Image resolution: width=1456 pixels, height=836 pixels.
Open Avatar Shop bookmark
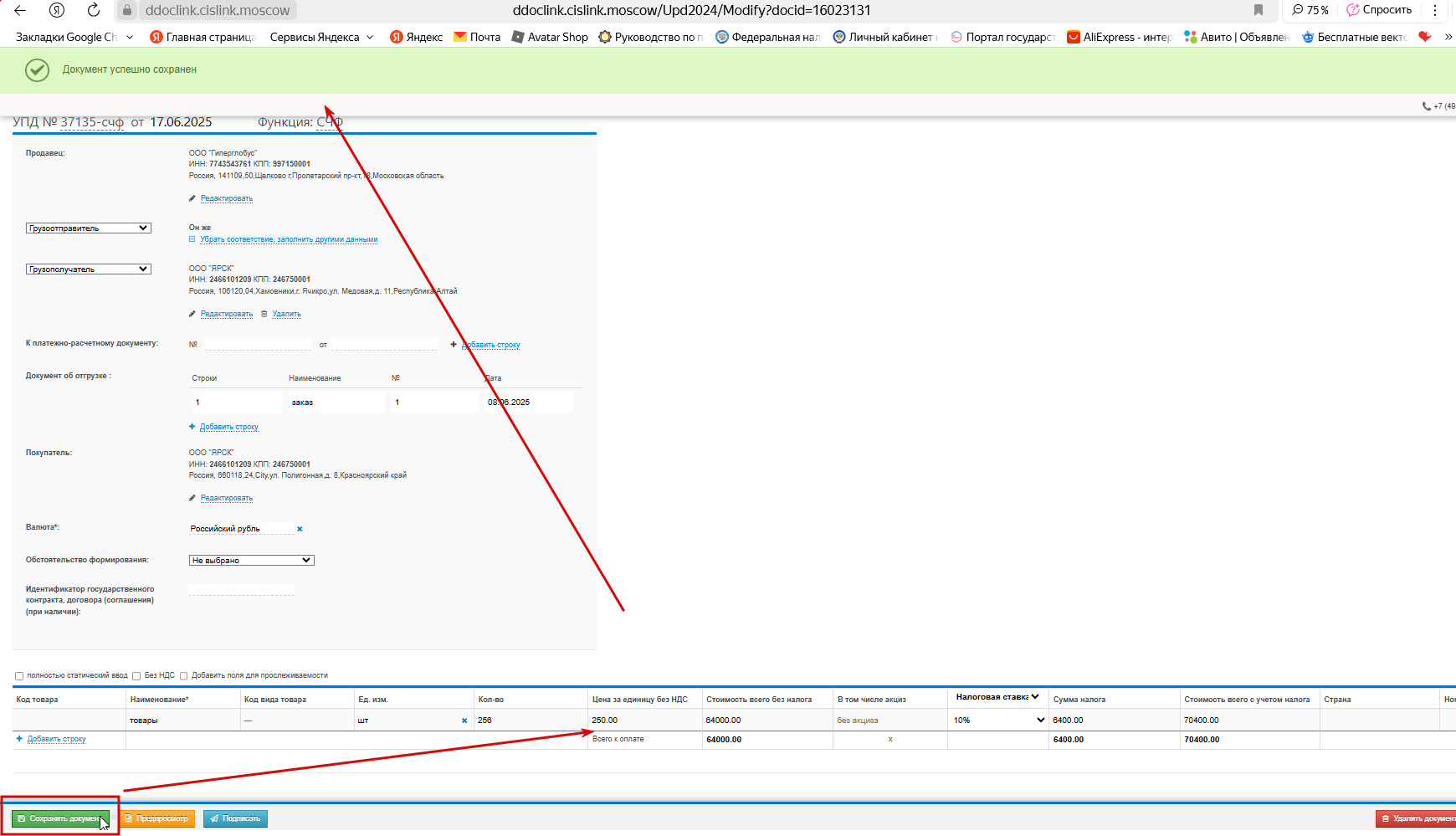550,37
